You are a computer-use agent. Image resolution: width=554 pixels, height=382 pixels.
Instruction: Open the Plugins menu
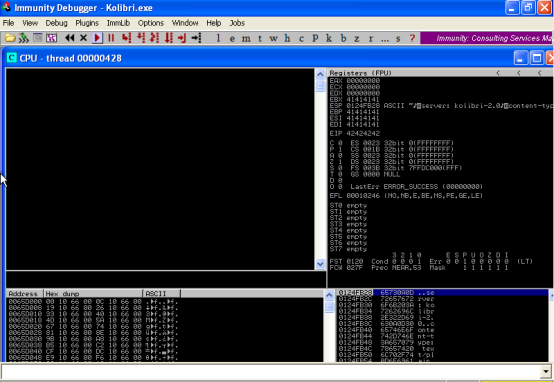[87, 23]
